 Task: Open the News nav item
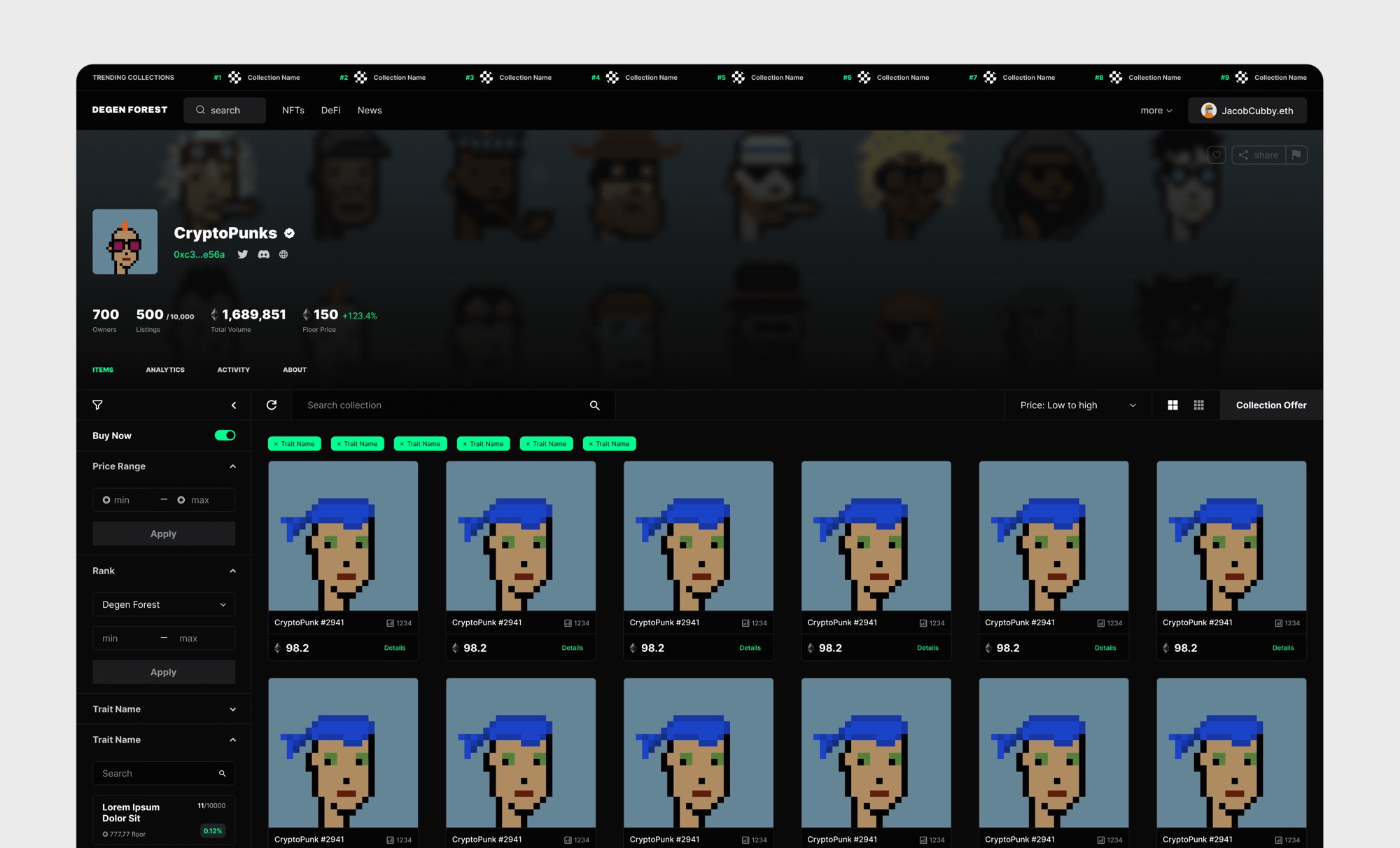tap(370, 111)
